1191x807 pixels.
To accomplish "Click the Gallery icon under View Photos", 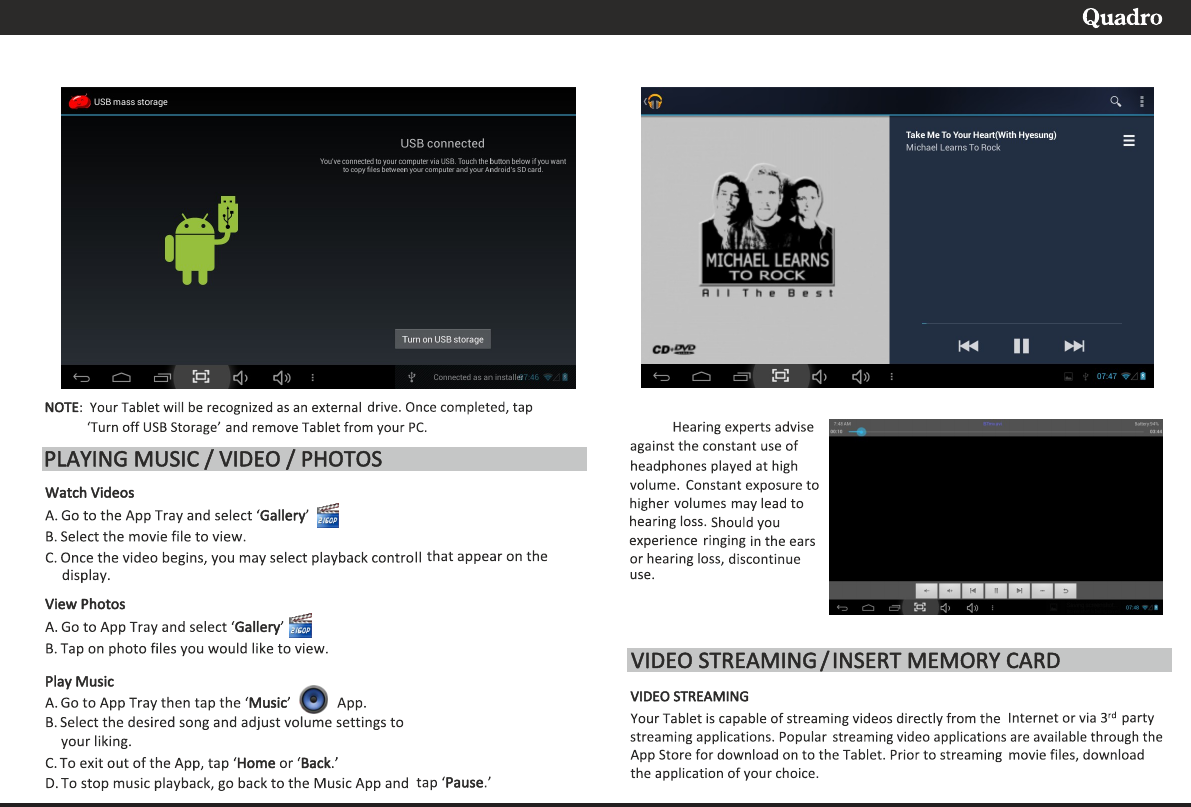I will (x=301, y=626).
